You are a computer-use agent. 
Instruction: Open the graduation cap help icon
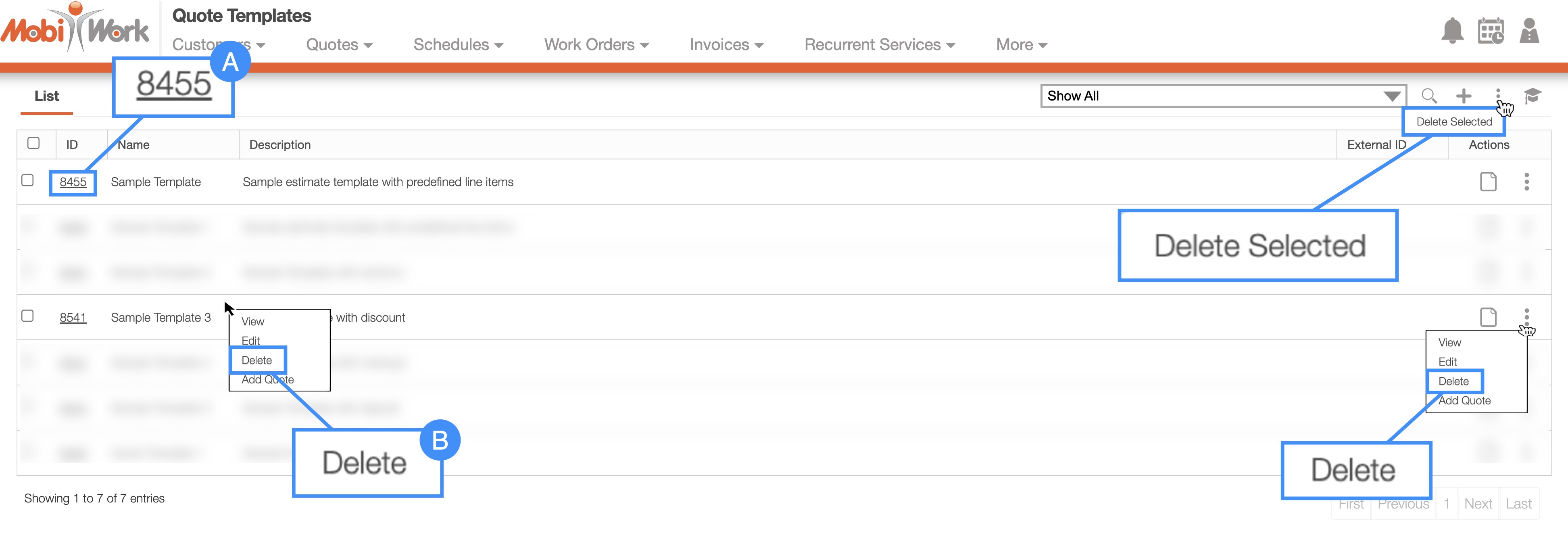pyautogui.click(x=1532, y=96)
